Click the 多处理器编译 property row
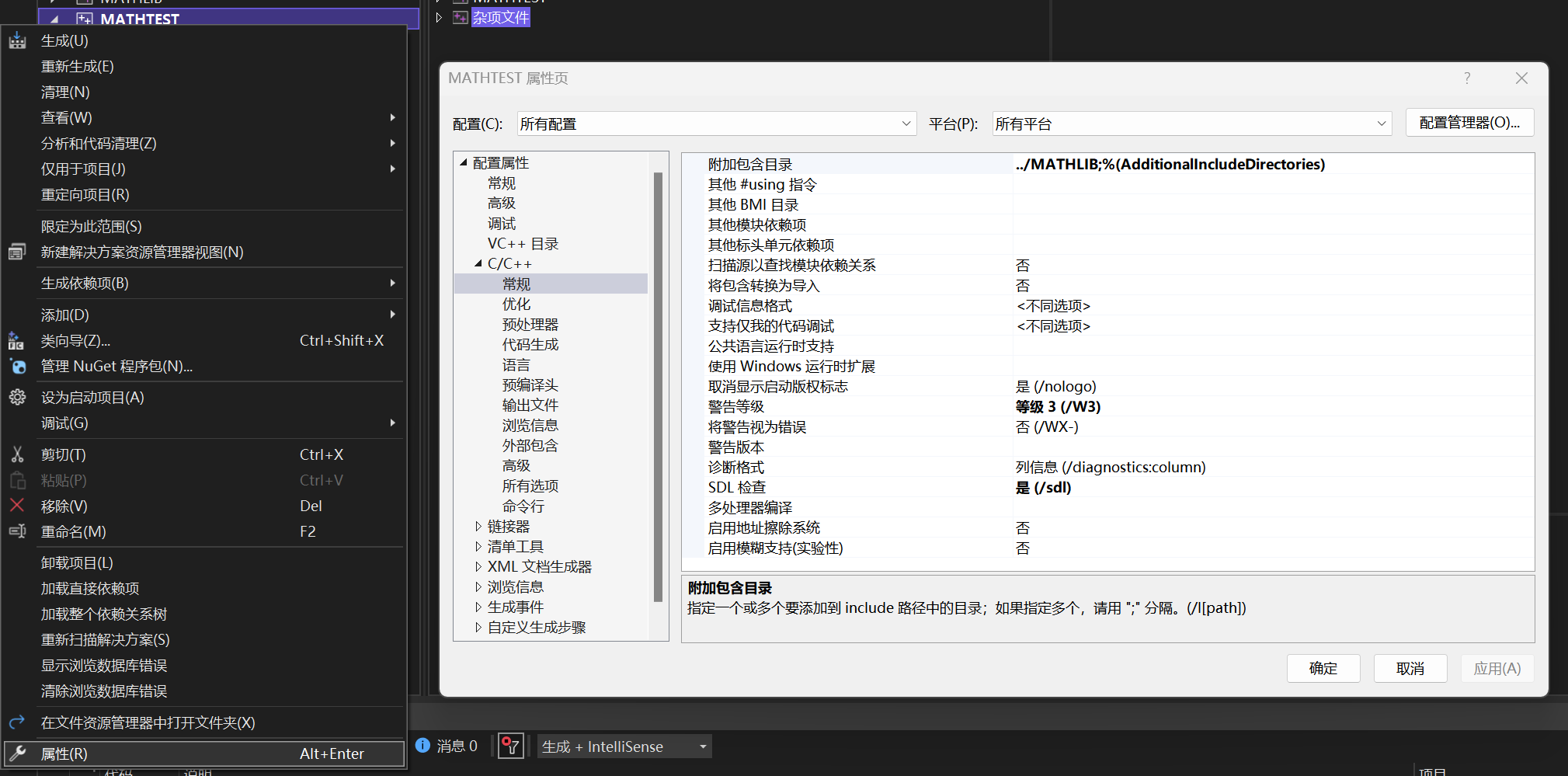 pos(1108,507)
